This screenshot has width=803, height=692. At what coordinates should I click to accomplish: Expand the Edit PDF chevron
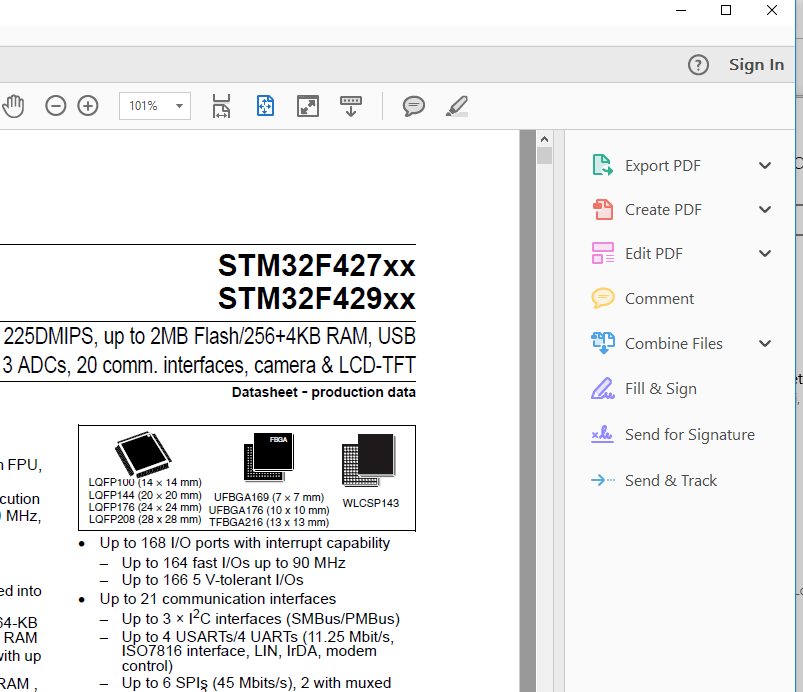click(765, 254)
